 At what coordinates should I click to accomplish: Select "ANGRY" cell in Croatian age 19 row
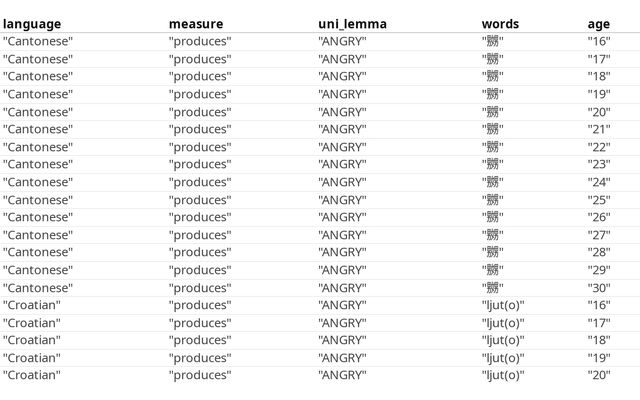pos(342,358)
